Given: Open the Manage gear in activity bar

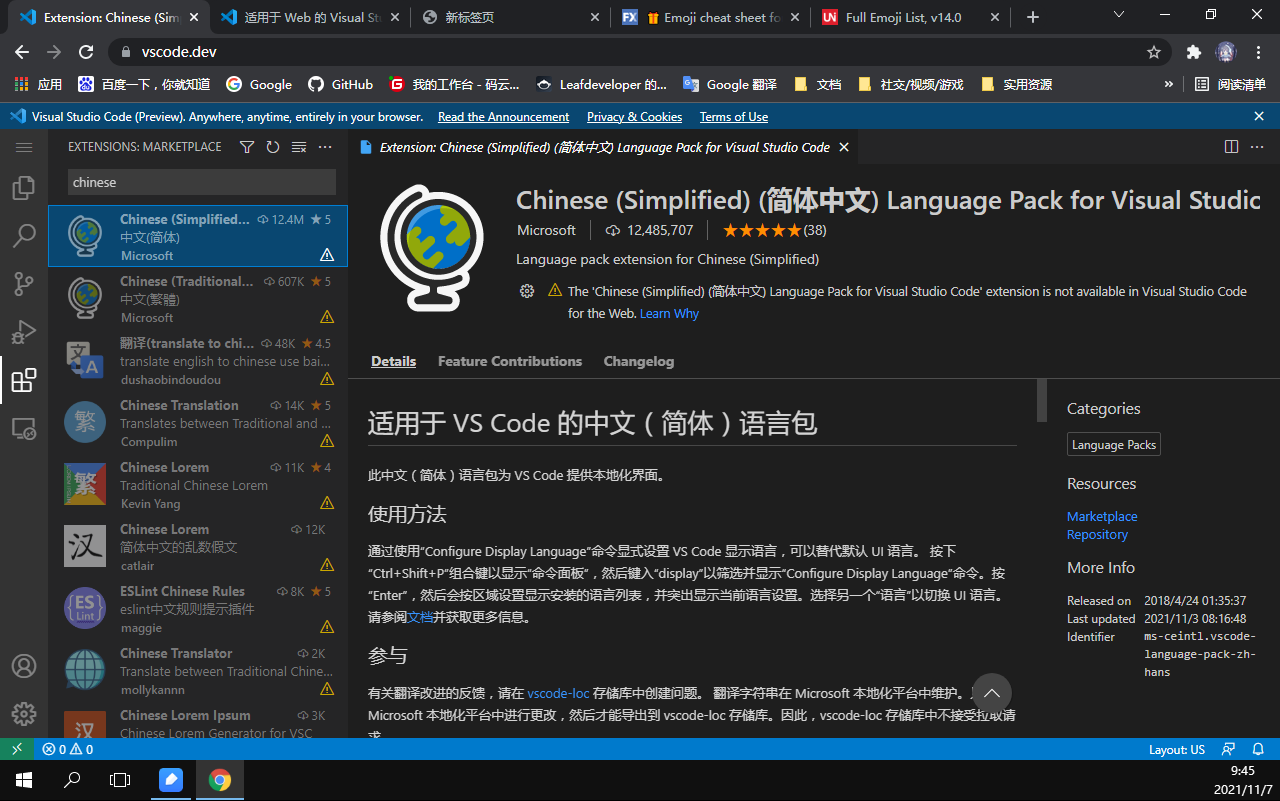Looking at the screenshot, I should pos(24,714).
